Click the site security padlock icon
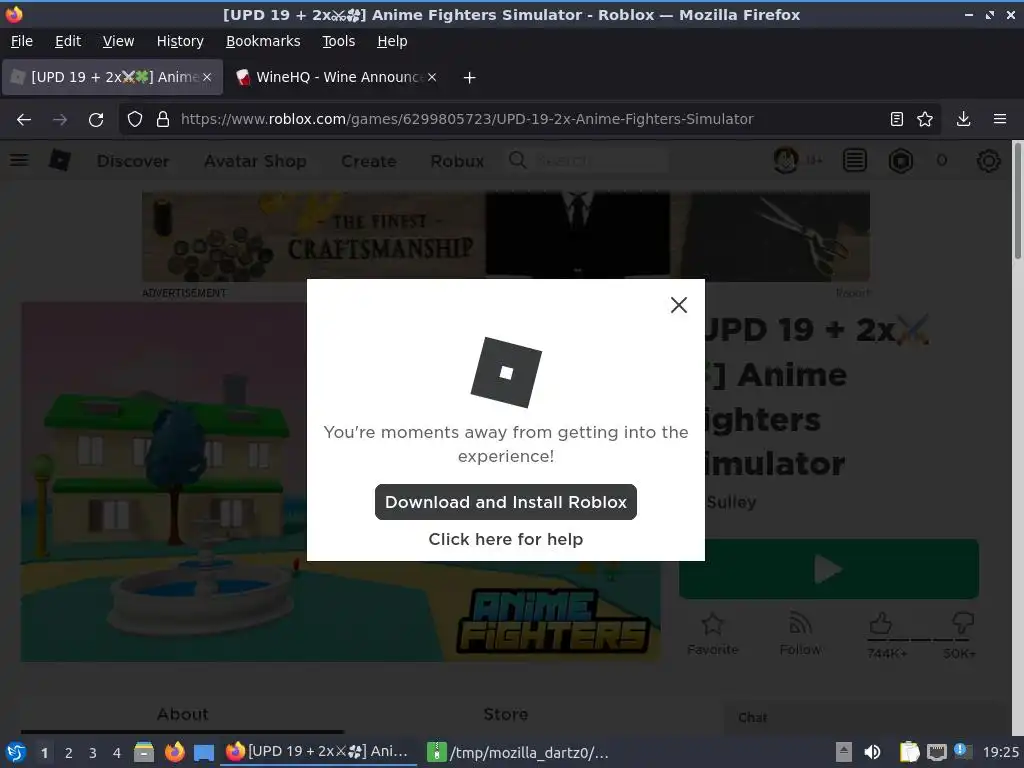Image resolution: width=1024 pixels, height=768 pixels. (163, 120)
